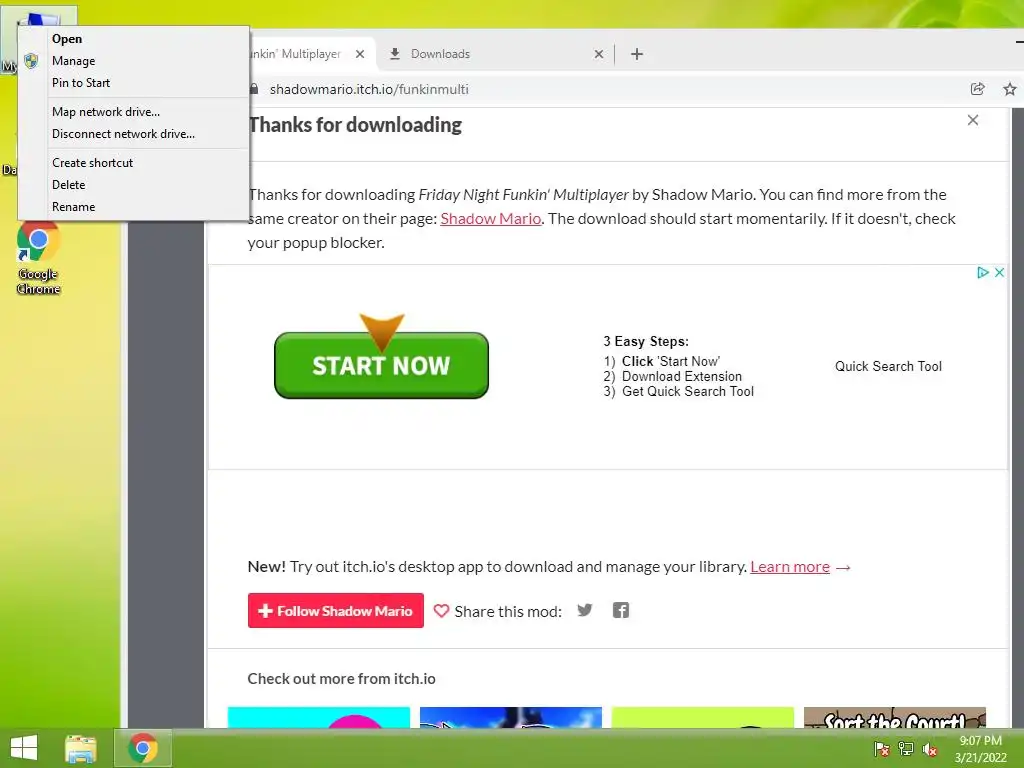Image resolution: width=1024 pixels, height=768 pixels.
Task: Open a new Chrome tab
Action: tap(637, 54)
